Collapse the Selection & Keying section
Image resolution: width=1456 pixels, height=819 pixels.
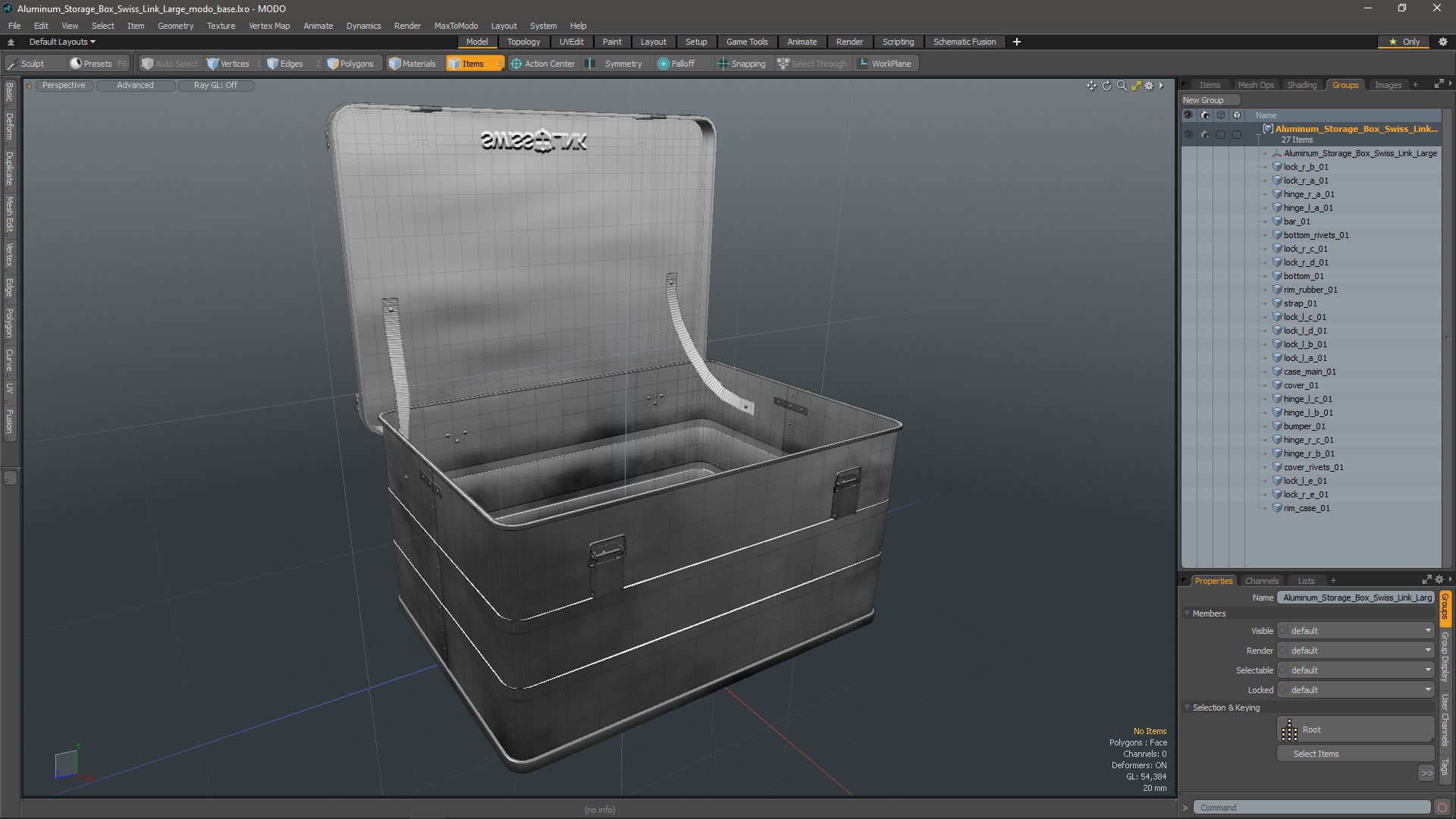coord(1188,708)
